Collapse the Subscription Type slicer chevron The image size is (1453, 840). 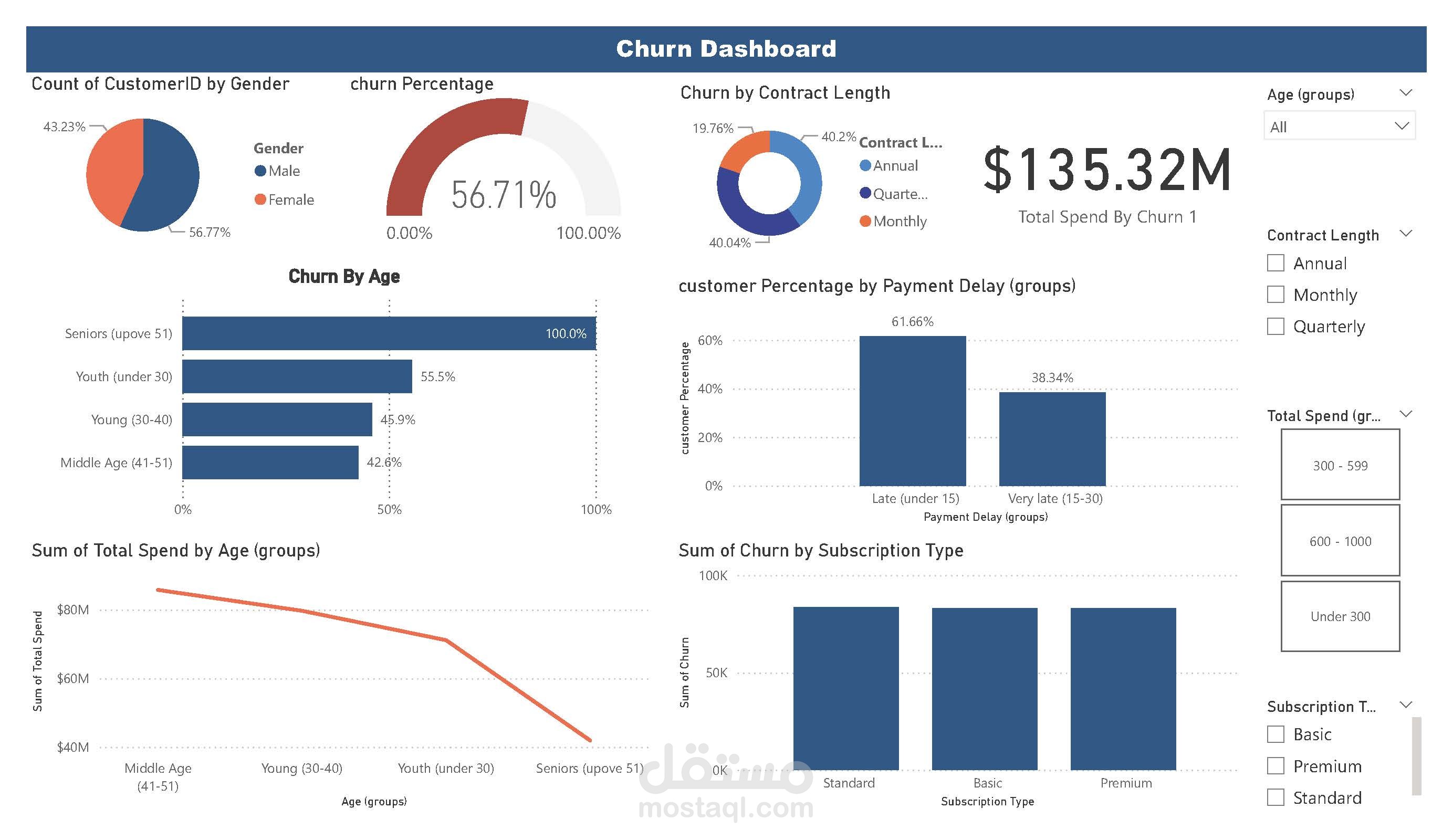tap(1406, 705)
